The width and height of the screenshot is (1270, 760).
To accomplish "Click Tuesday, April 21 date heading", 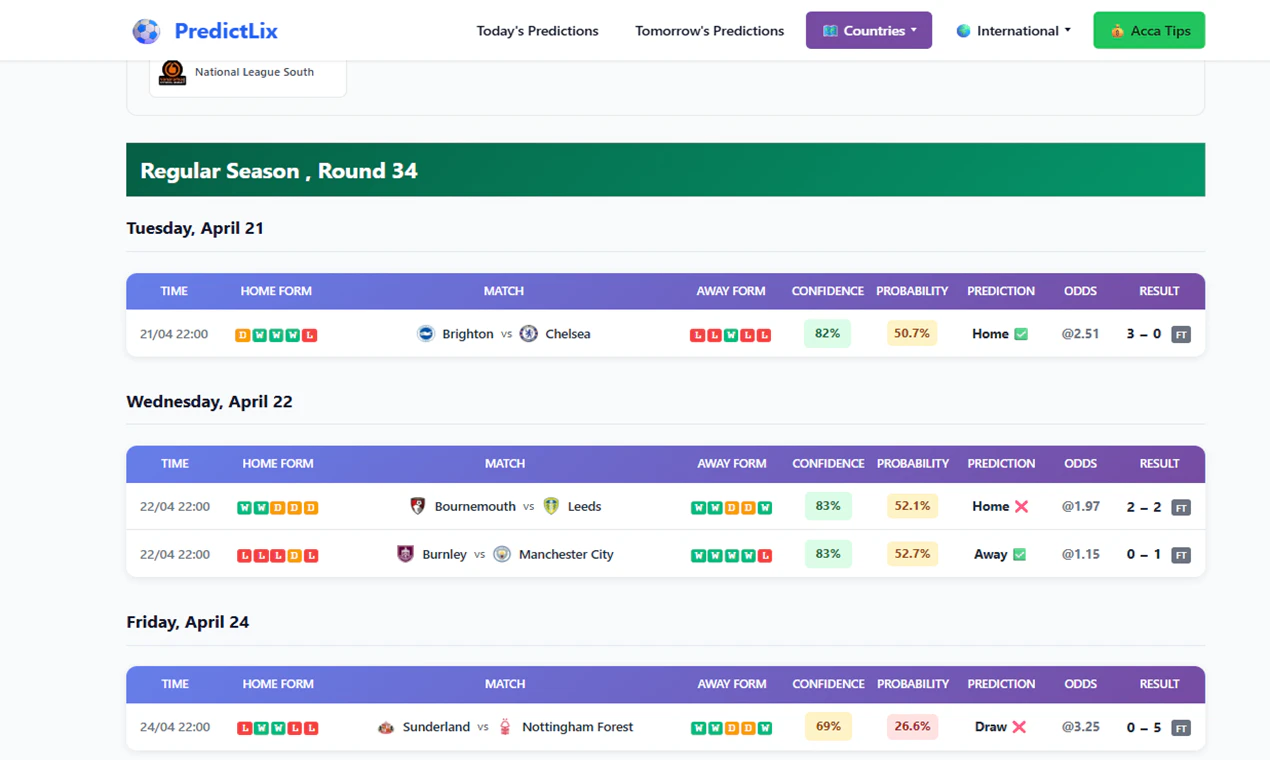I will coord(195,228).
